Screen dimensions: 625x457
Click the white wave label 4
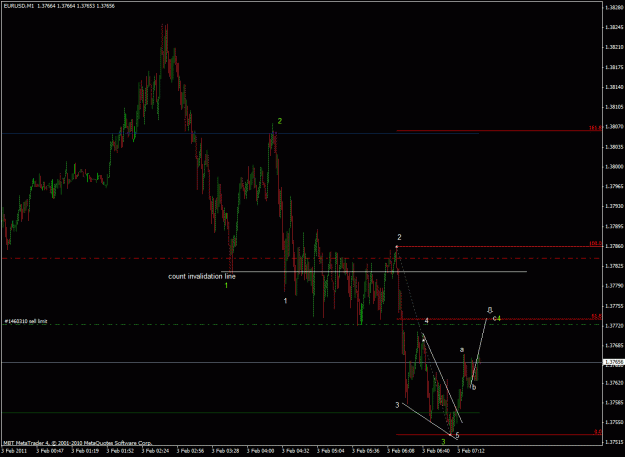426,321
